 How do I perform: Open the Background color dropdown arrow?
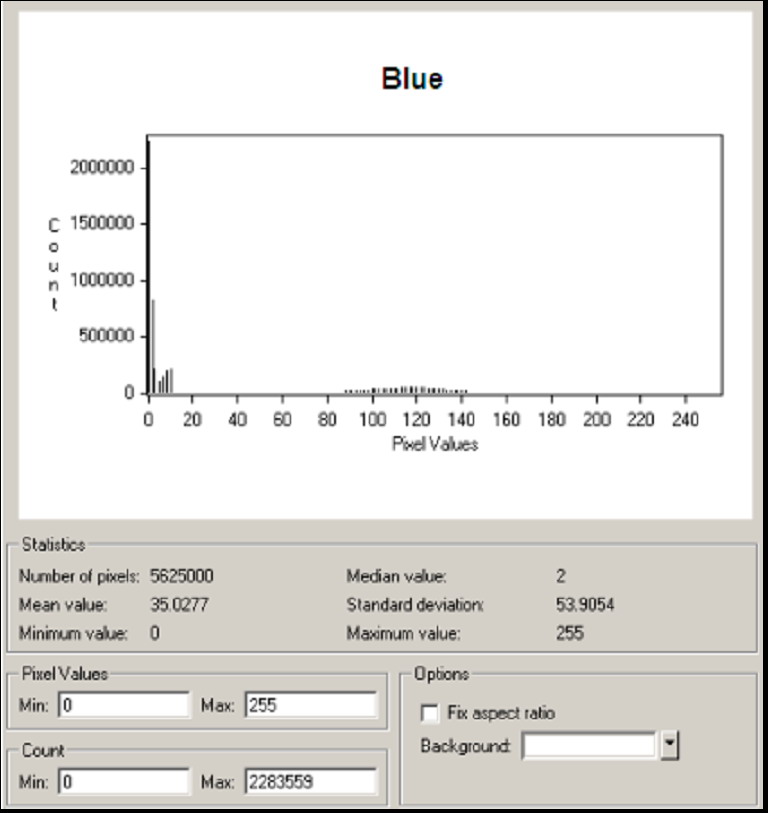[x=669, y=745]
